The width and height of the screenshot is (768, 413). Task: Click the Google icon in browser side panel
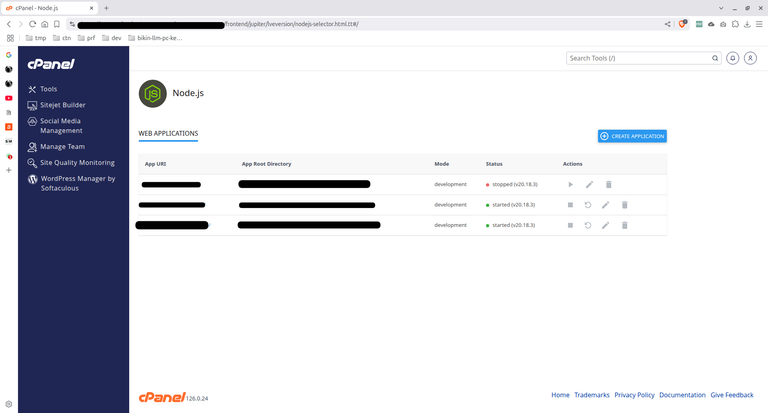click(x=9, y=55)
